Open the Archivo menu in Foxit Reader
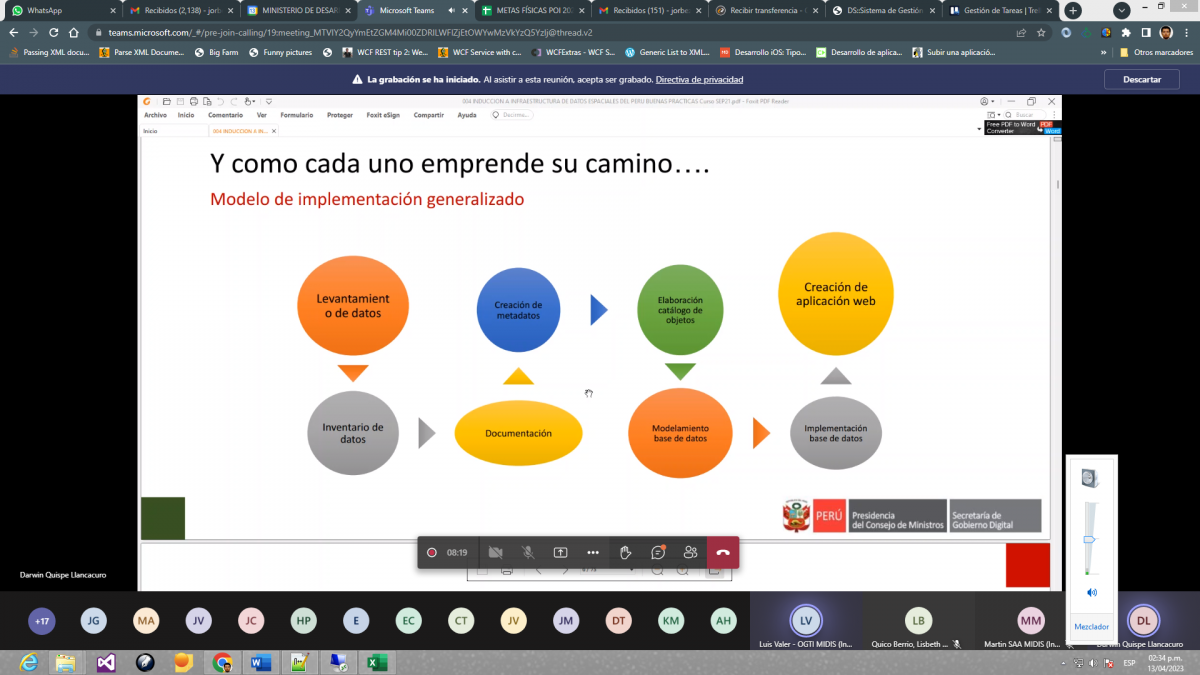This screenshot has height=675, width=1200. pyautogui.click(x=155, y=115)
